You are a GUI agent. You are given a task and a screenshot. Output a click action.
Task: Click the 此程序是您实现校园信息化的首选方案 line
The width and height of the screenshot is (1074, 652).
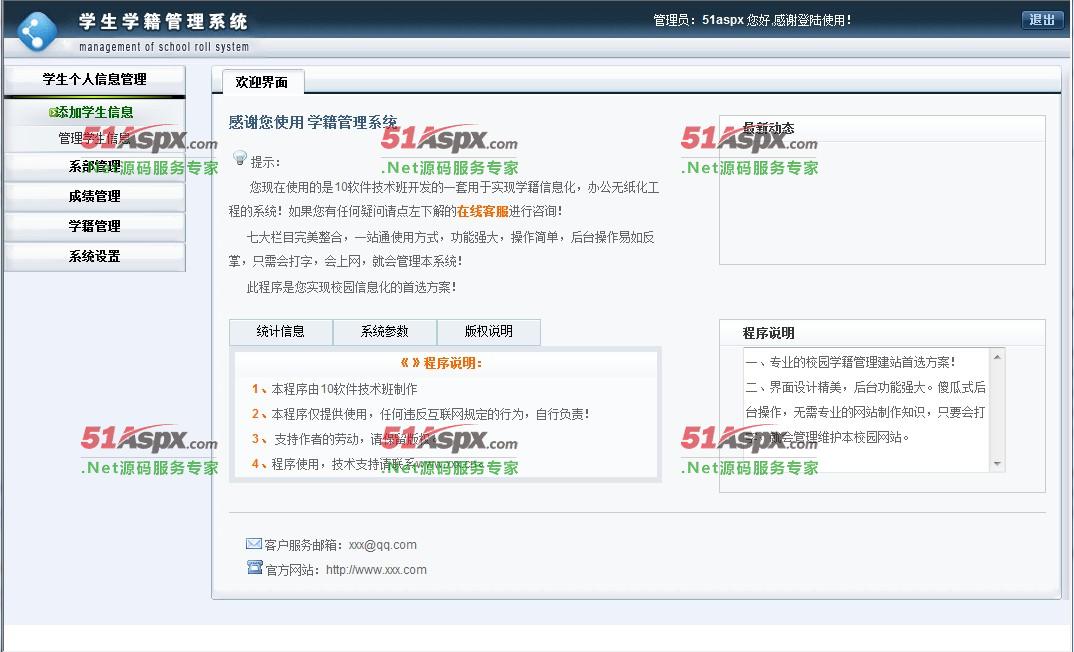click(351, 288)
